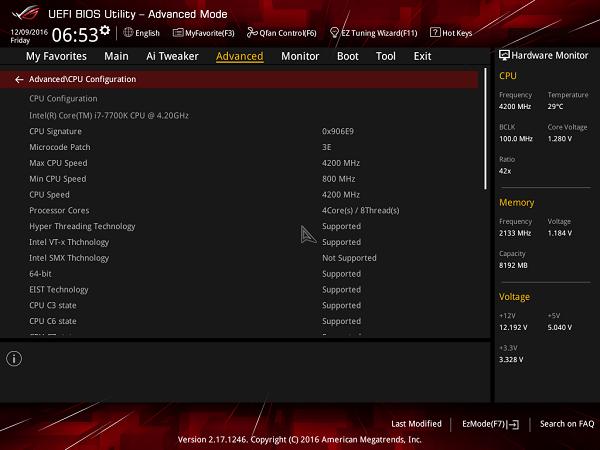Click the 0x906E9 signature value
This screenshot has height=450, width=600.
coord(338,131)
